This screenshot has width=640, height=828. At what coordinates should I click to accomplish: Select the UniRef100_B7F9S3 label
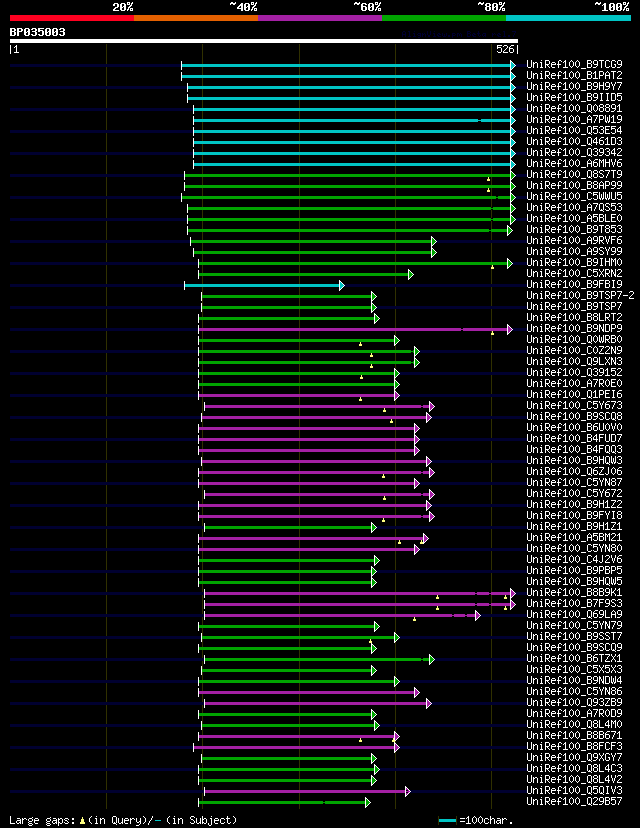pyautogui.click(x=574, y=604)
